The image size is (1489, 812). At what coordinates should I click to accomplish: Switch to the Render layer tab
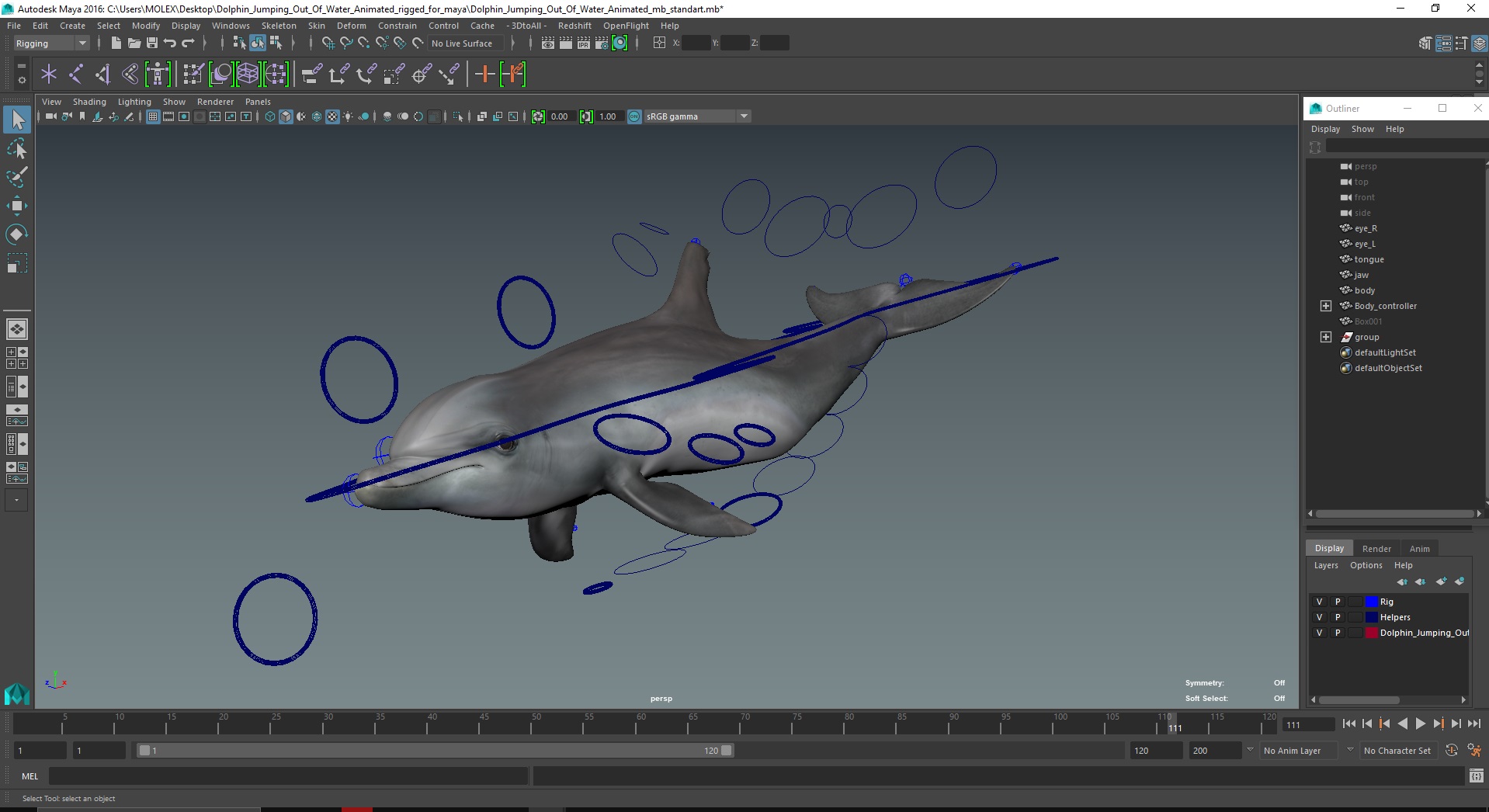[1376, 549]
